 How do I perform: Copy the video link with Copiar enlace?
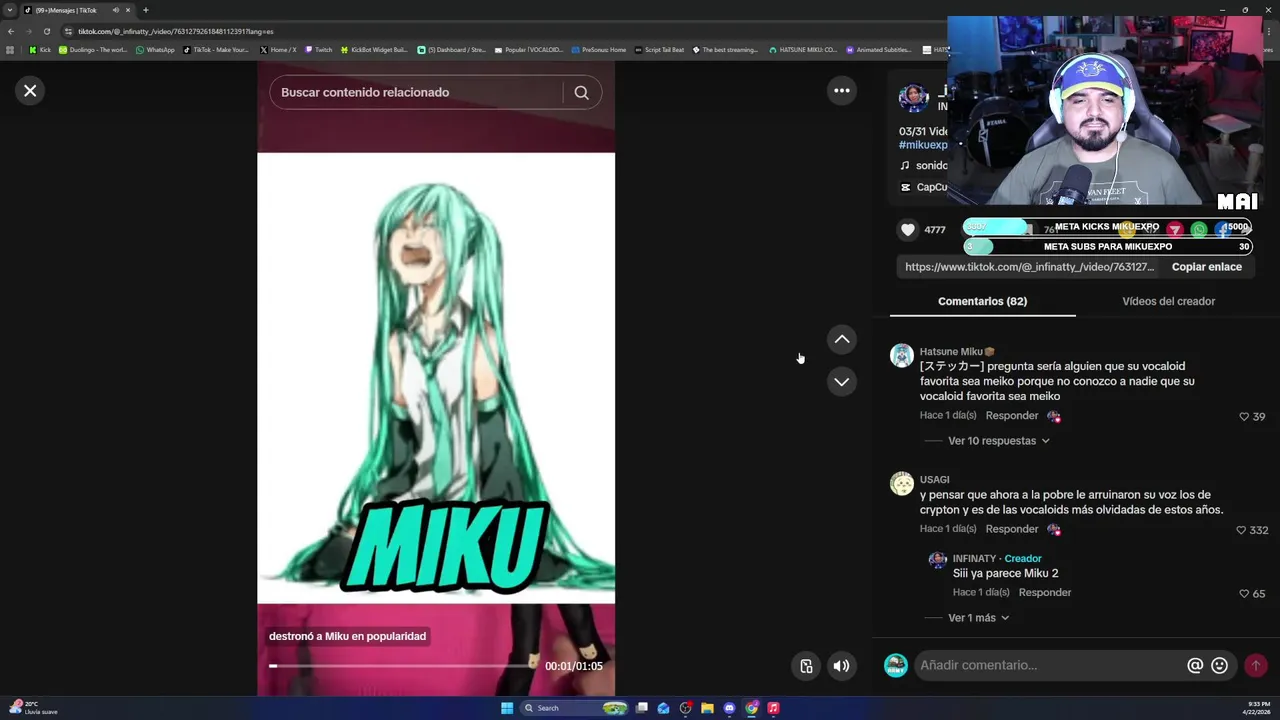pos(1206,267)
